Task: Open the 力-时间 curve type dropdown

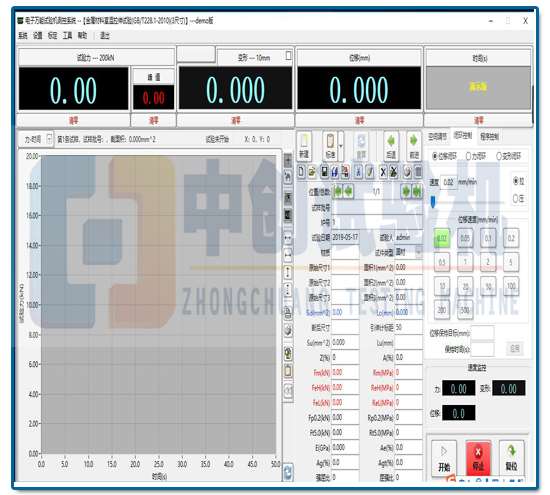Action: (x=49, y=139)
